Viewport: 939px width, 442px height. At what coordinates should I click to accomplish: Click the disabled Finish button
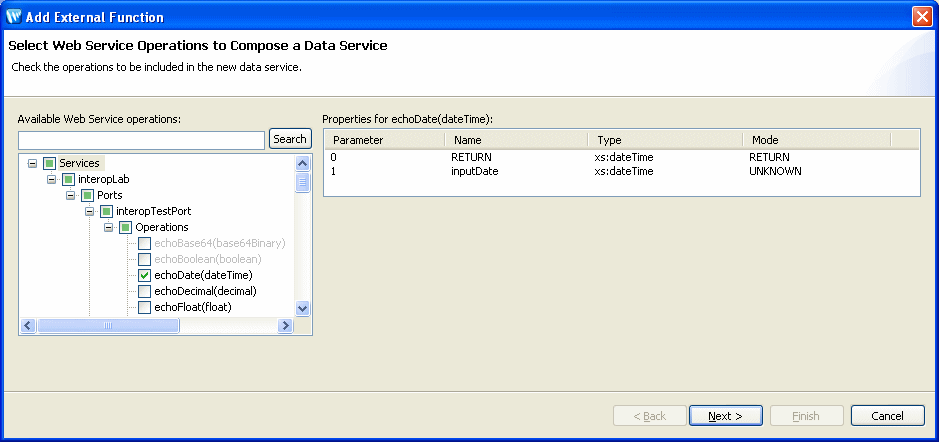click(806, 416)
